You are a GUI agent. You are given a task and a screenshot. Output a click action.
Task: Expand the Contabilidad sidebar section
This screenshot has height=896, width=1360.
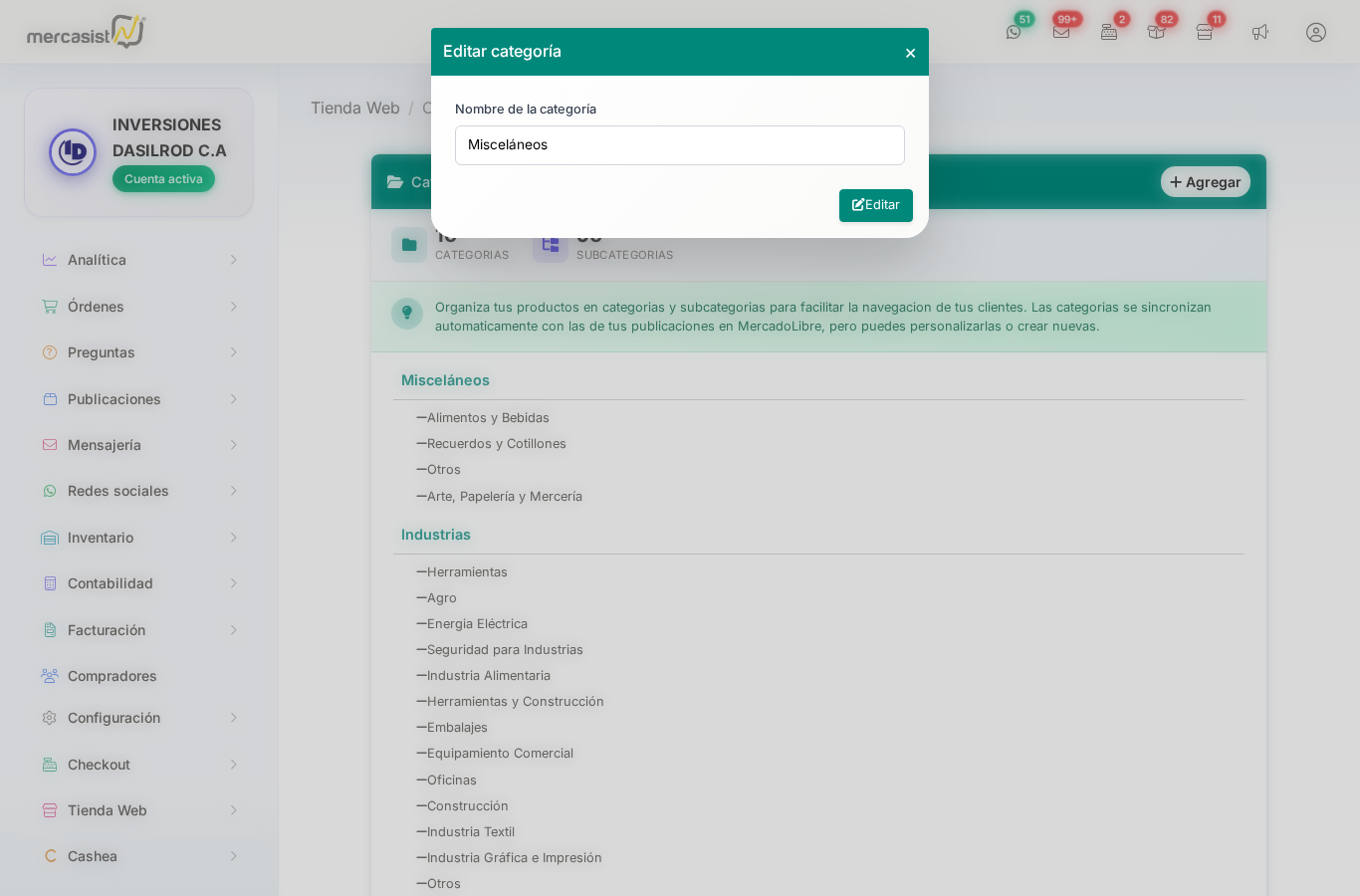click(139, 583)
